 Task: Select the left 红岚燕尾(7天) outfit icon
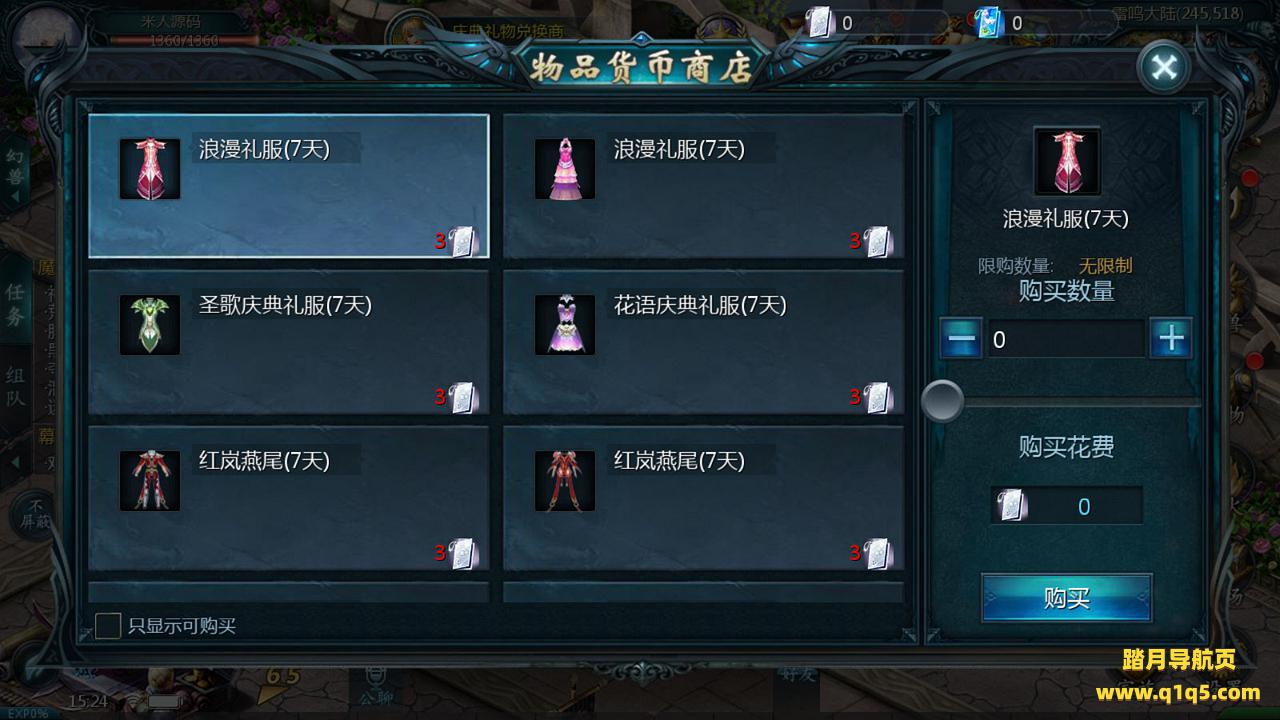150,481
